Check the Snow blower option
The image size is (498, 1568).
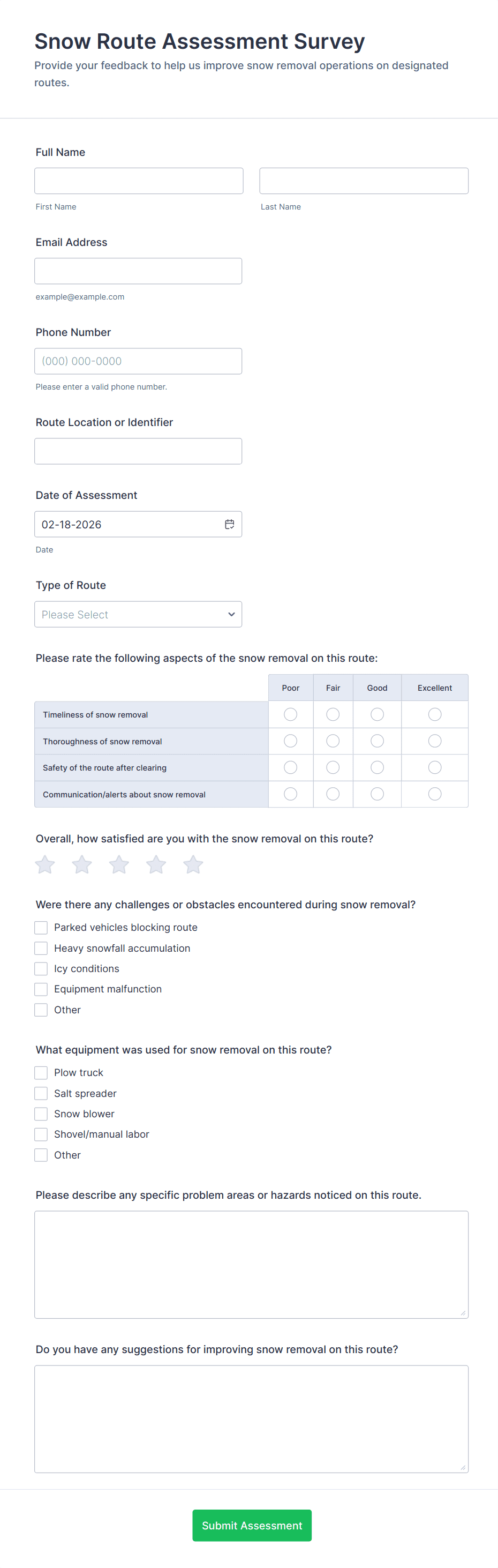coord(41,1114)
